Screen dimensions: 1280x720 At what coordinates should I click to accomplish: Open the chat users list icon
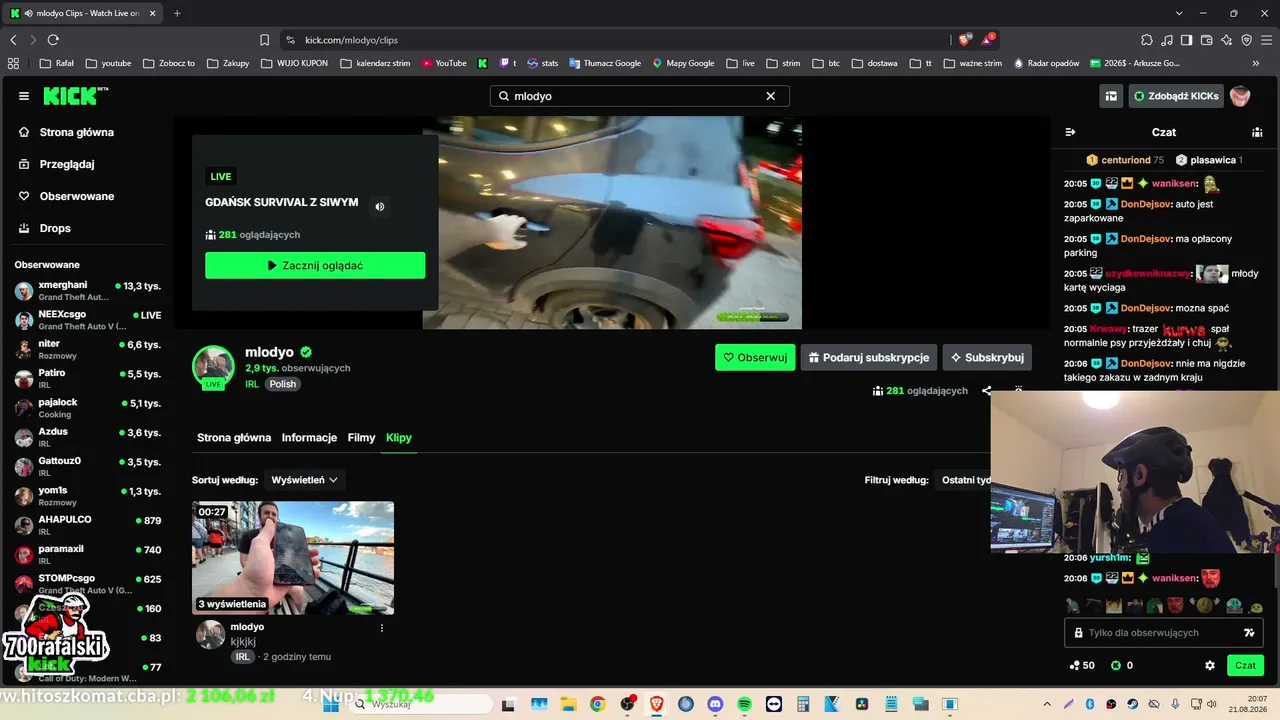(1257, 132)
